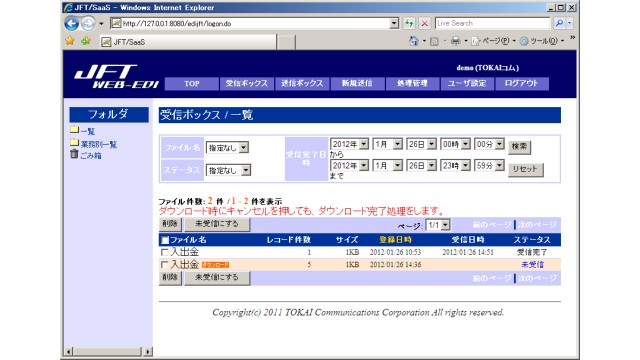Click the 受信完了 status text

(532, 252)
